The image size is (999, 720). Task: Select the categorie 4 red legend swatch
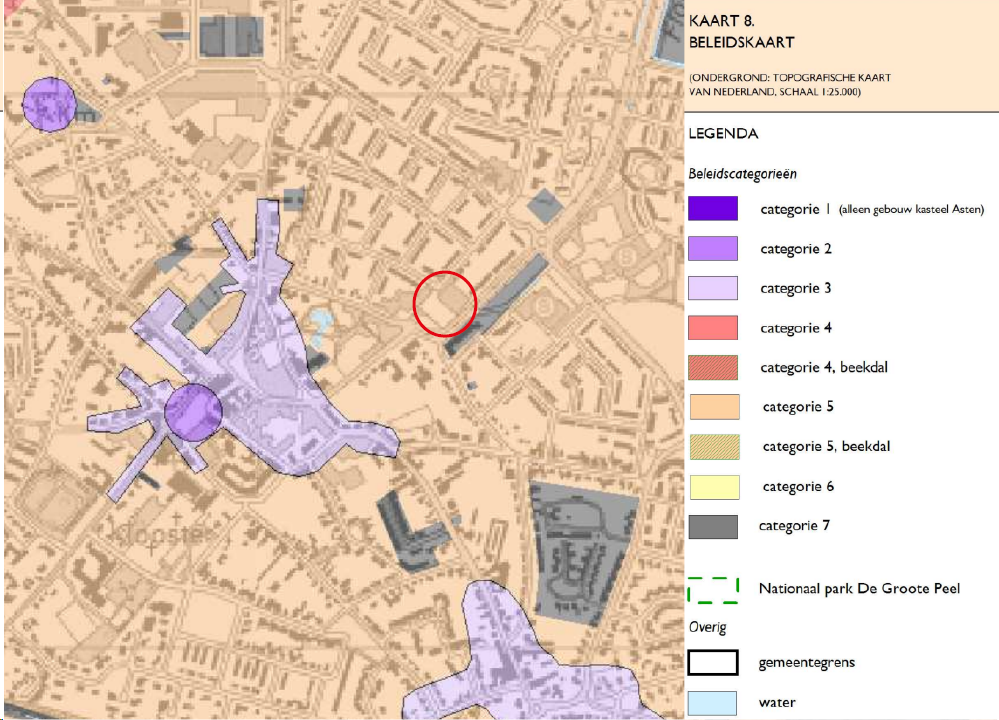(x=712, y=327)
